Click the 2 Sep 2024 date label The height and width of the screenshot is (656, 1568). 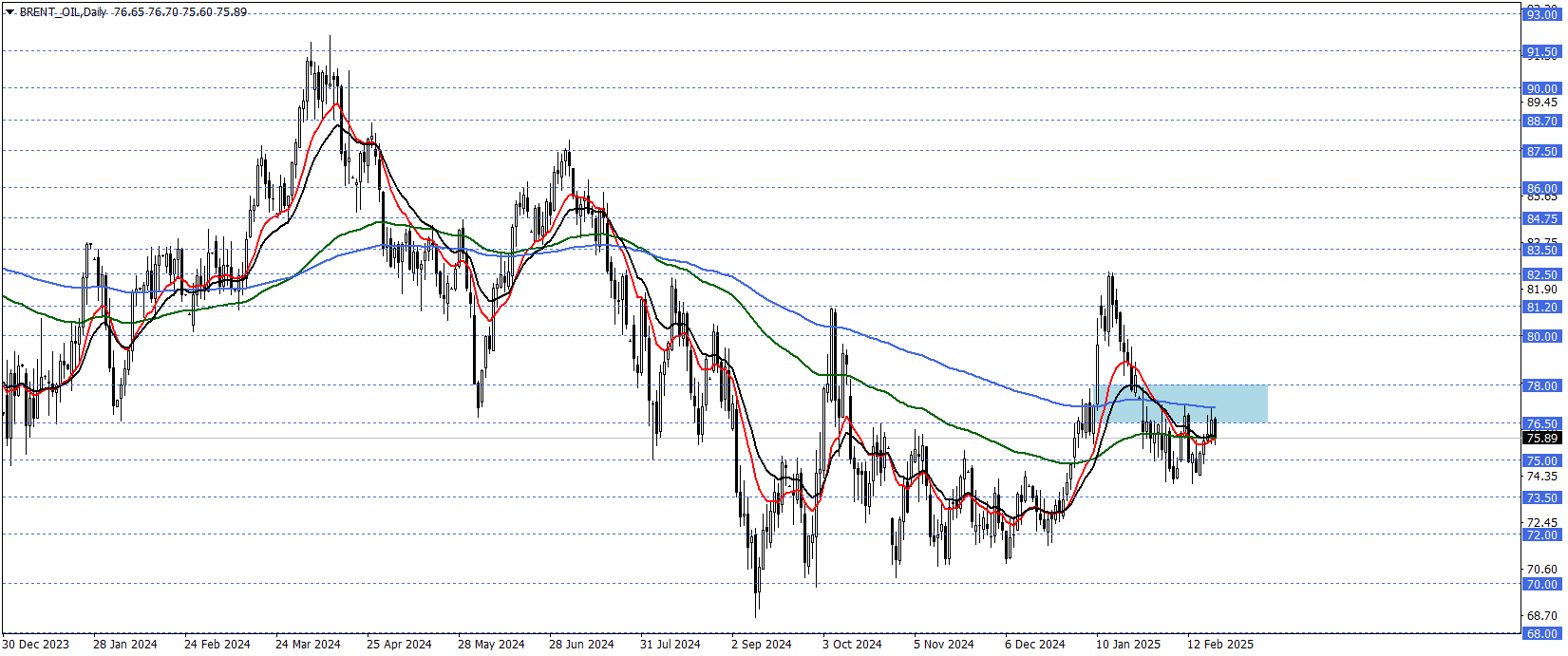(762, 644)
